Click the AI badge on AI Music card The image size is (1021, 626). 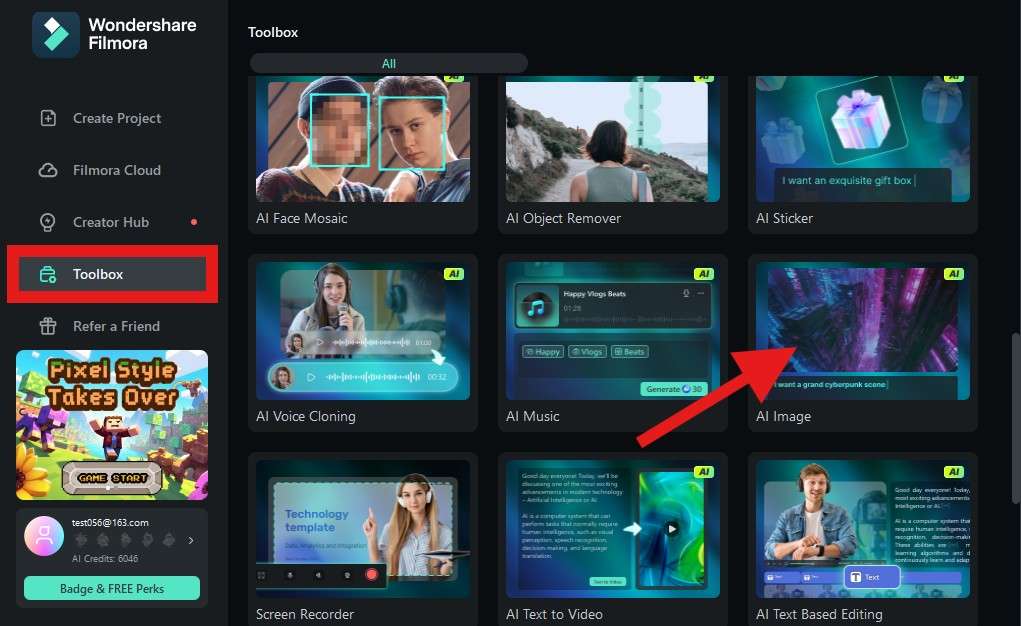[x=704, y=274]
